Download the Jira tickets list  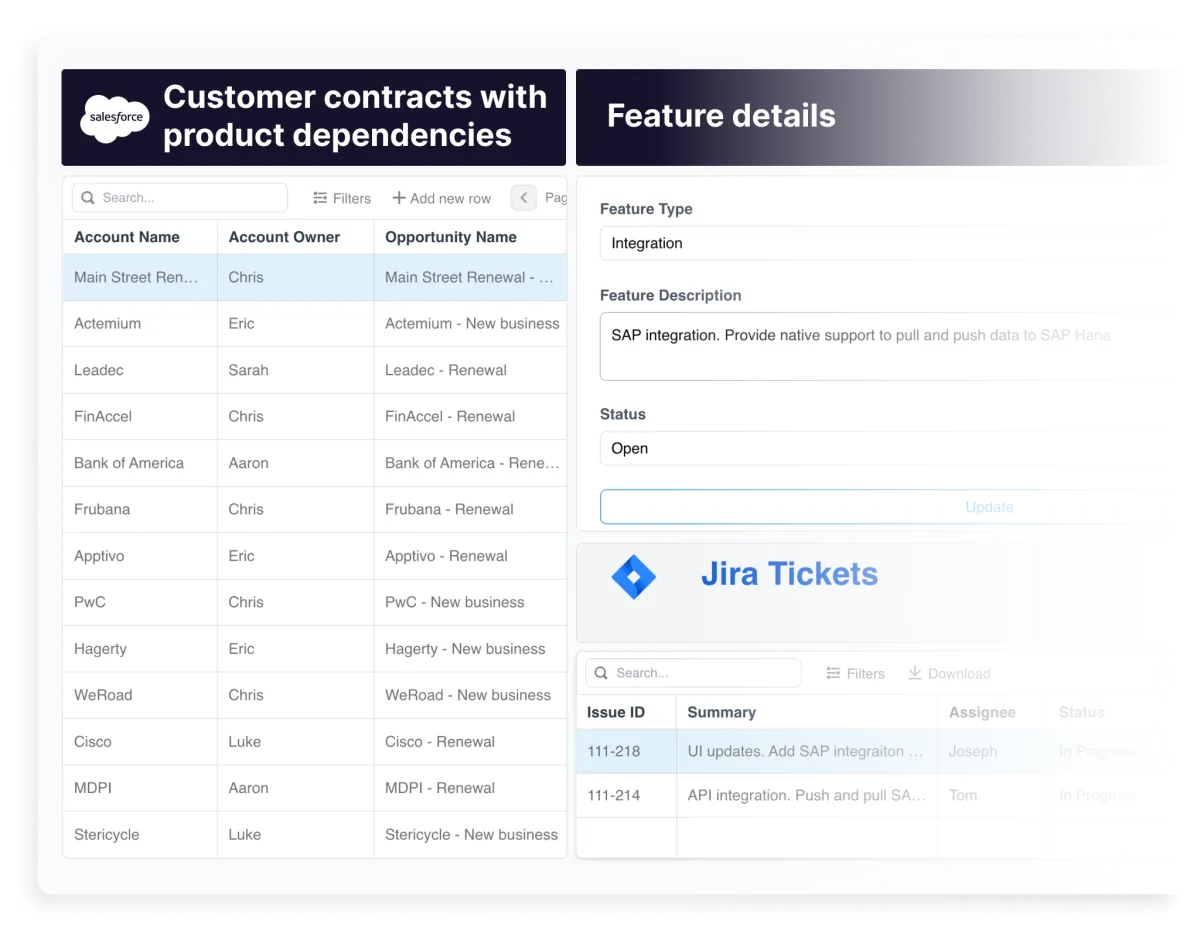click(x=949, y=673)
